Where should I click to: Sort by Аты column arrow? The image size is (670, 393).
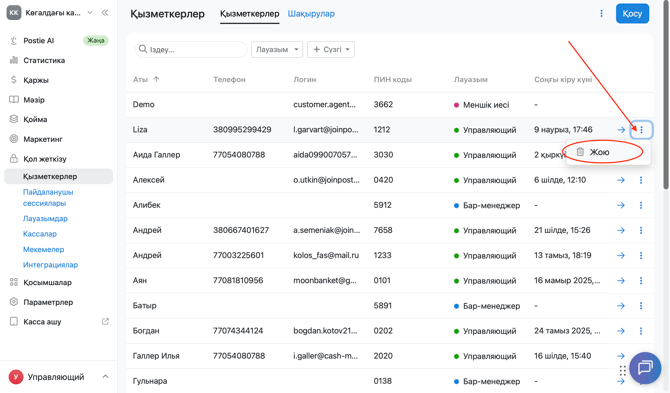click(156, 79)
